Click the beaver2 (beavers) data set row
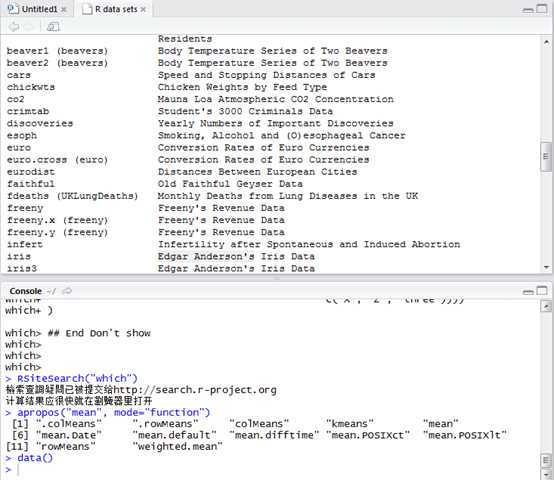Viewport: 554px width, 480px height. 57,63
